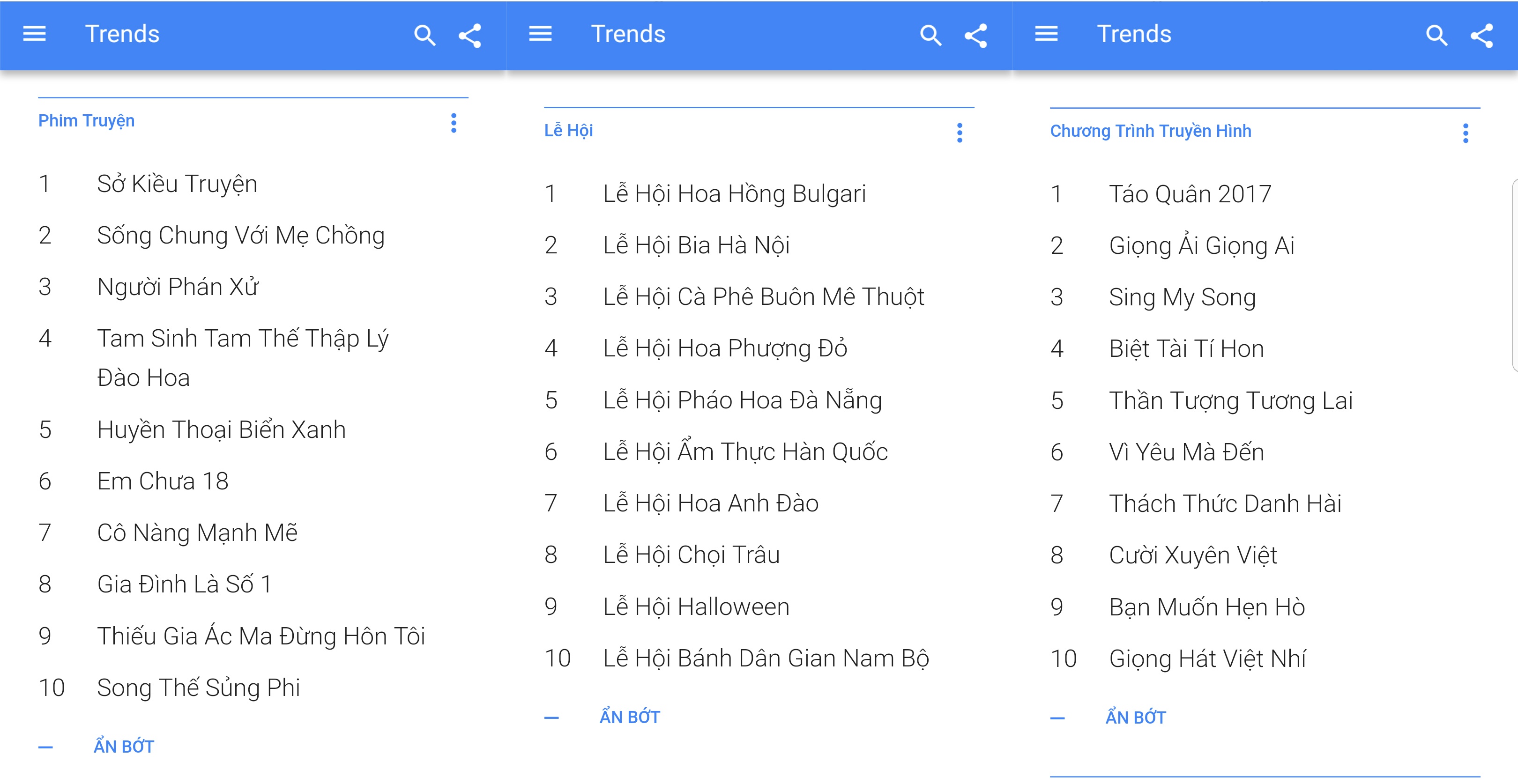1518x784 pixels.
Task: Open the Lễ Hội category title
Action: 568,130
